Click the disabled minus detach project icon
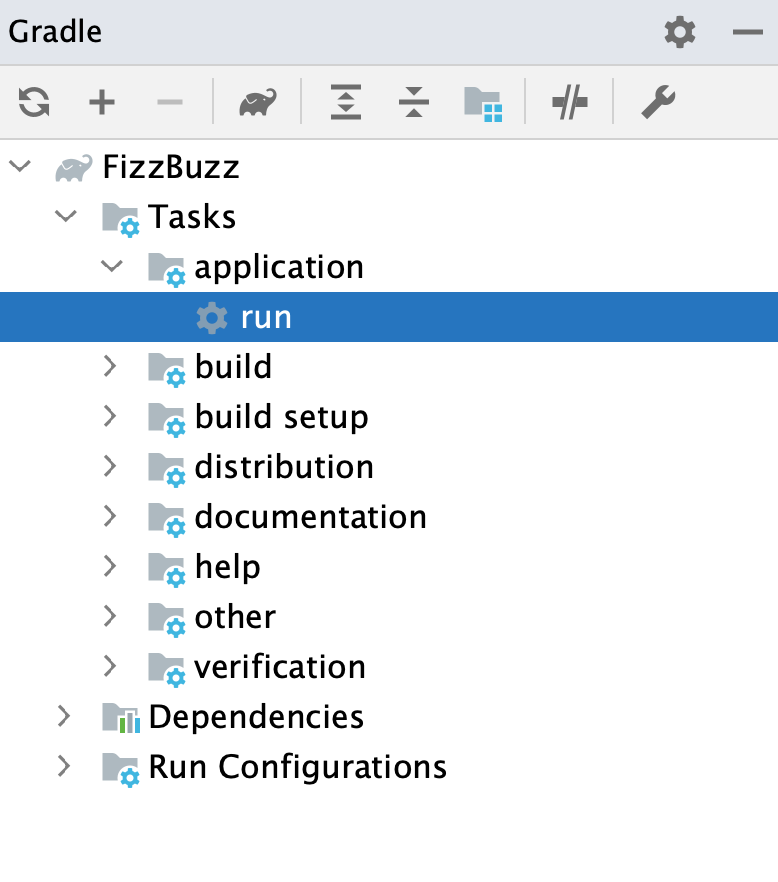The width and height of the screenshot is (778, 882). [x=169, y=102]
